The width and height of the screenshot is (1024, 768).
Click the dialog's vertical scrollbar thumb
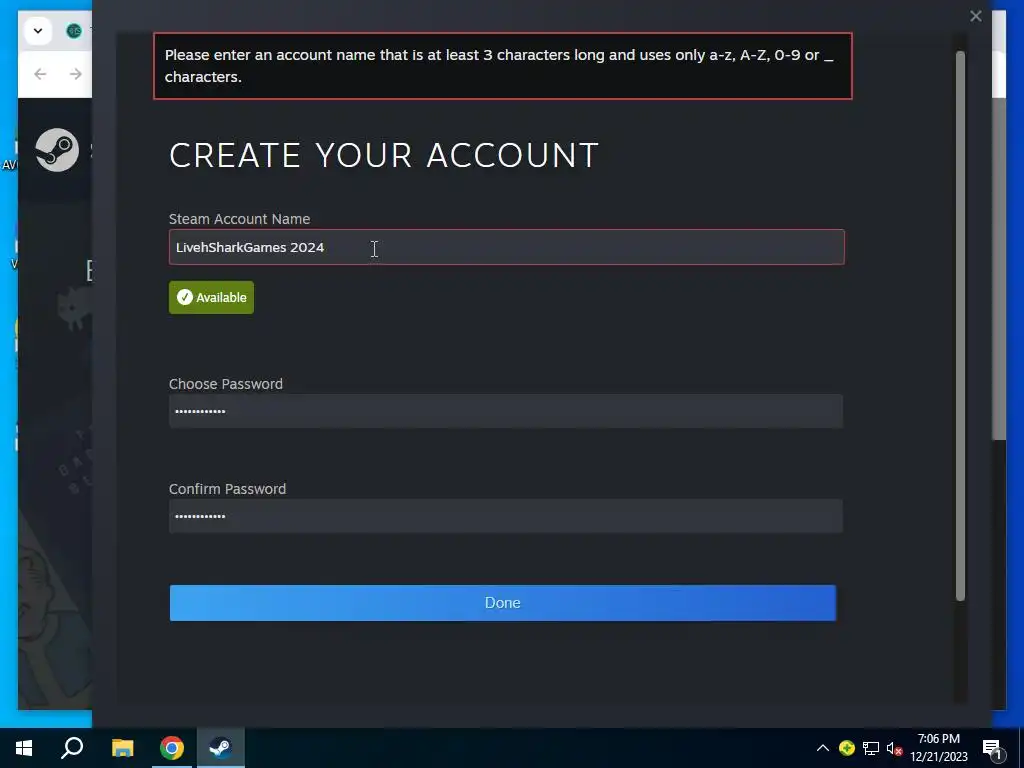(x=960, y=325)
